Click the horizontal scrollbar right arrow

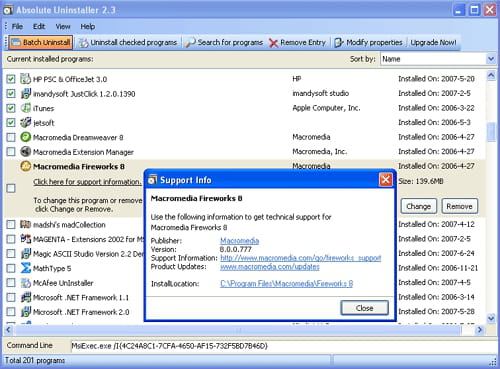click(x=480, y=330)
